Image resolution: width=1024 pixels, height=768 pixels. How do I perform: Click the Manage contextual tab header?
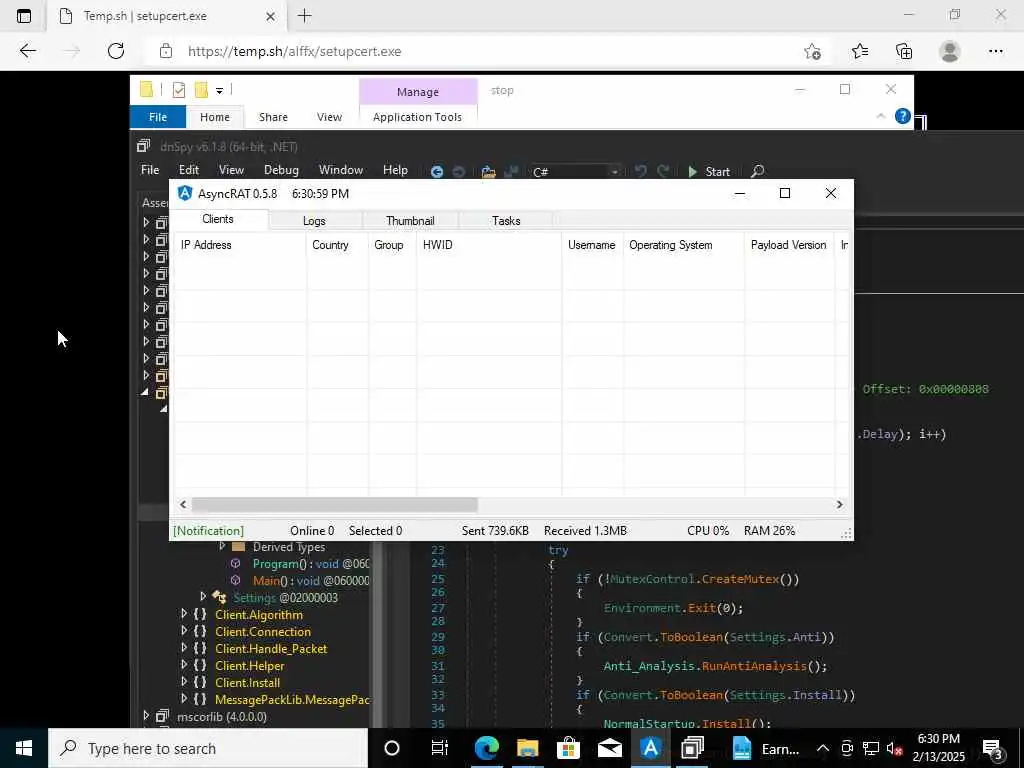click(418, 92)
